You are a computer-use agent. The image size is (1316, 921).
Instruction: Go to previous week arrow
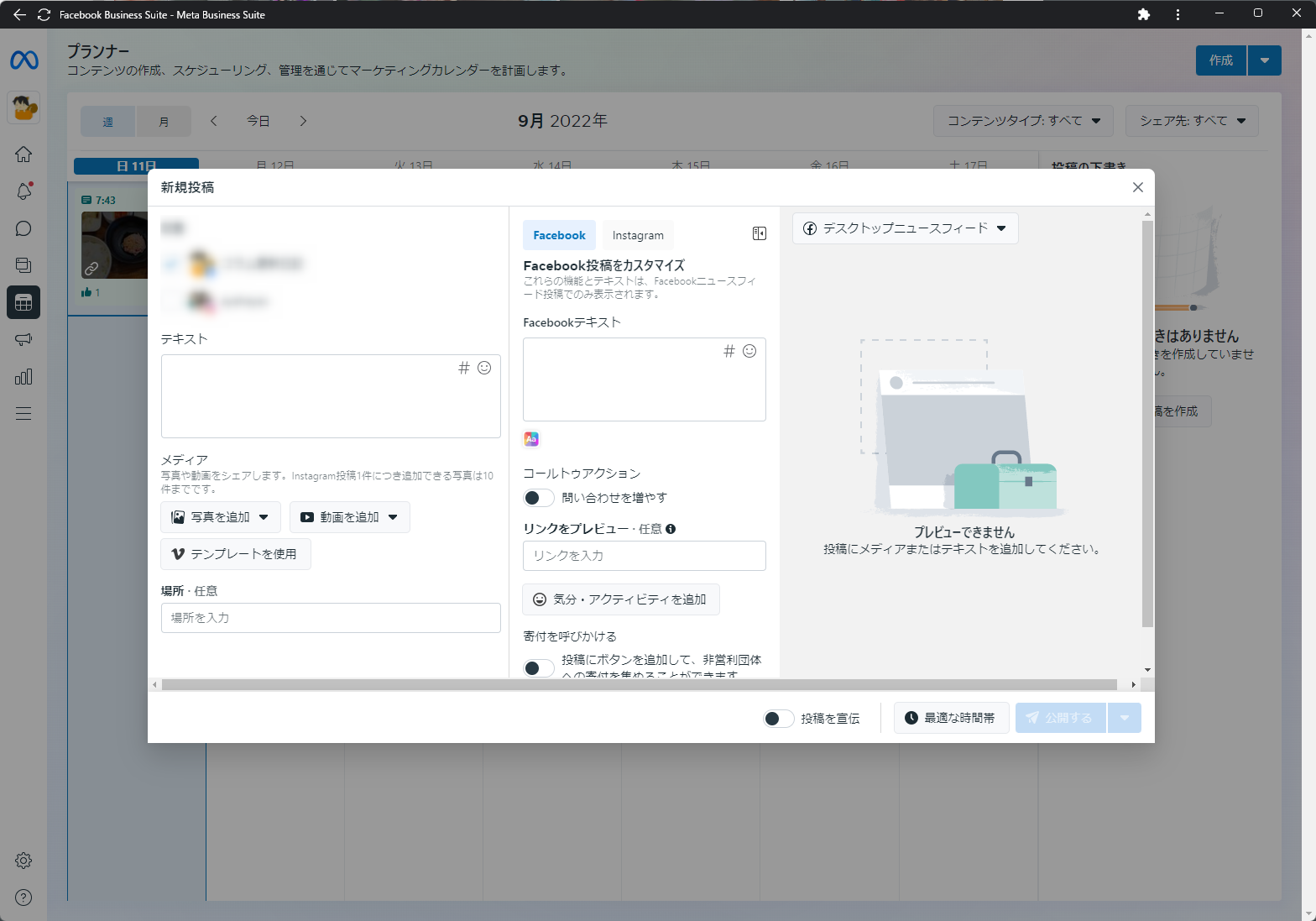pyautogui.click(x=214, y=121)
